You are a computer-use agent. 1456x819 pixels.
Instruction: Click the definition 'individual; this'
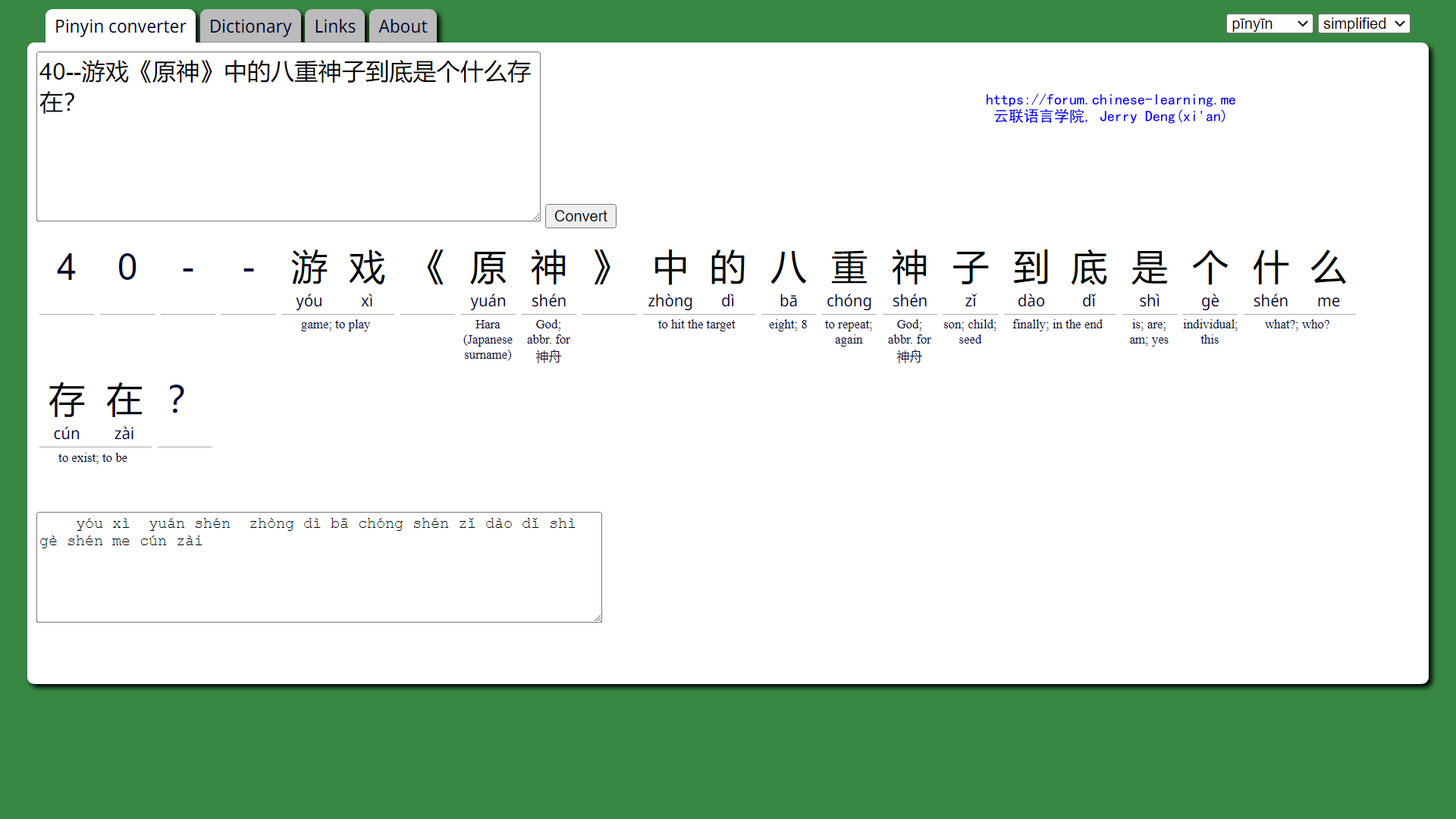pyautogui.click(x=1210, y=332)
